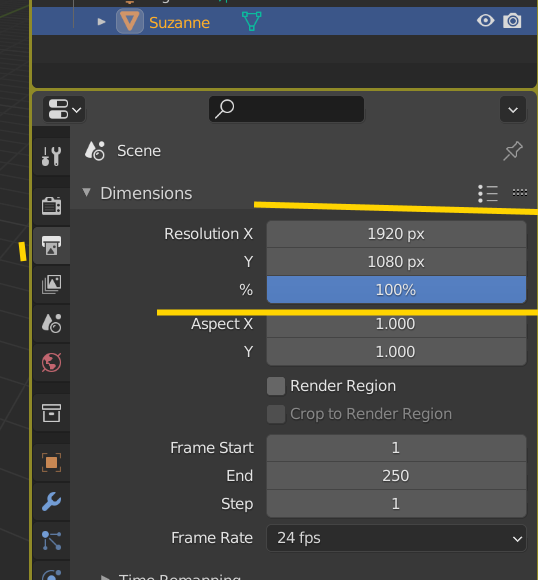Toggle the pin icon beside Scene
This screenshot has width=538, height=580.
[x=513, y=151]
